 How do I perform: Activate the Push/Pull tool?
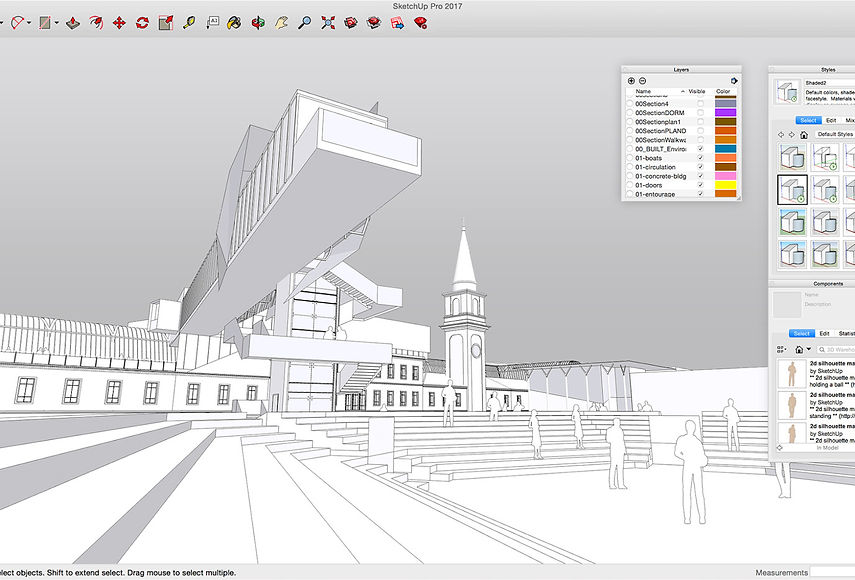(73, 23)
